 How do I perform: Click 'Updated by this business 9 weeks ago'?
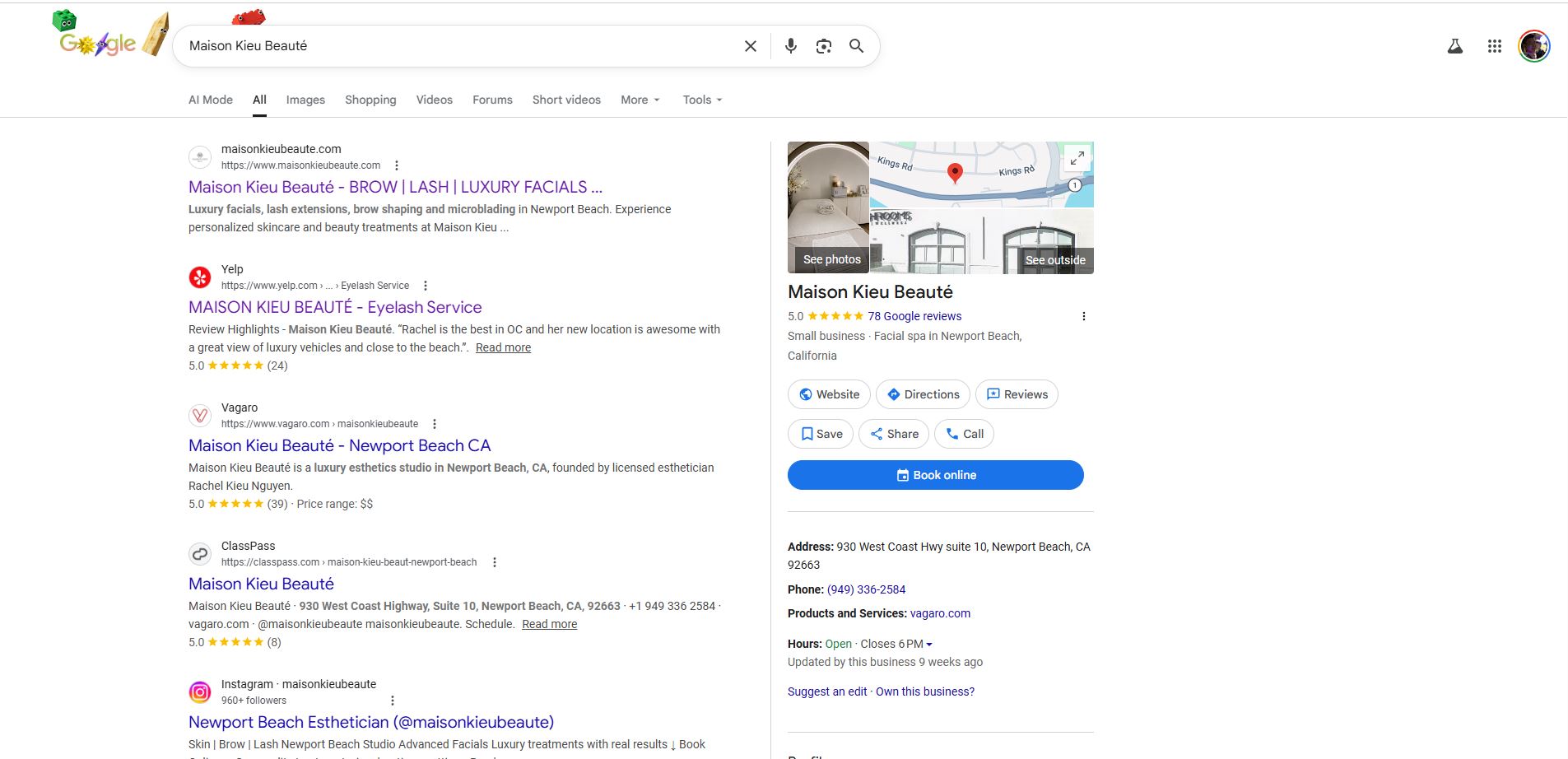885,662
